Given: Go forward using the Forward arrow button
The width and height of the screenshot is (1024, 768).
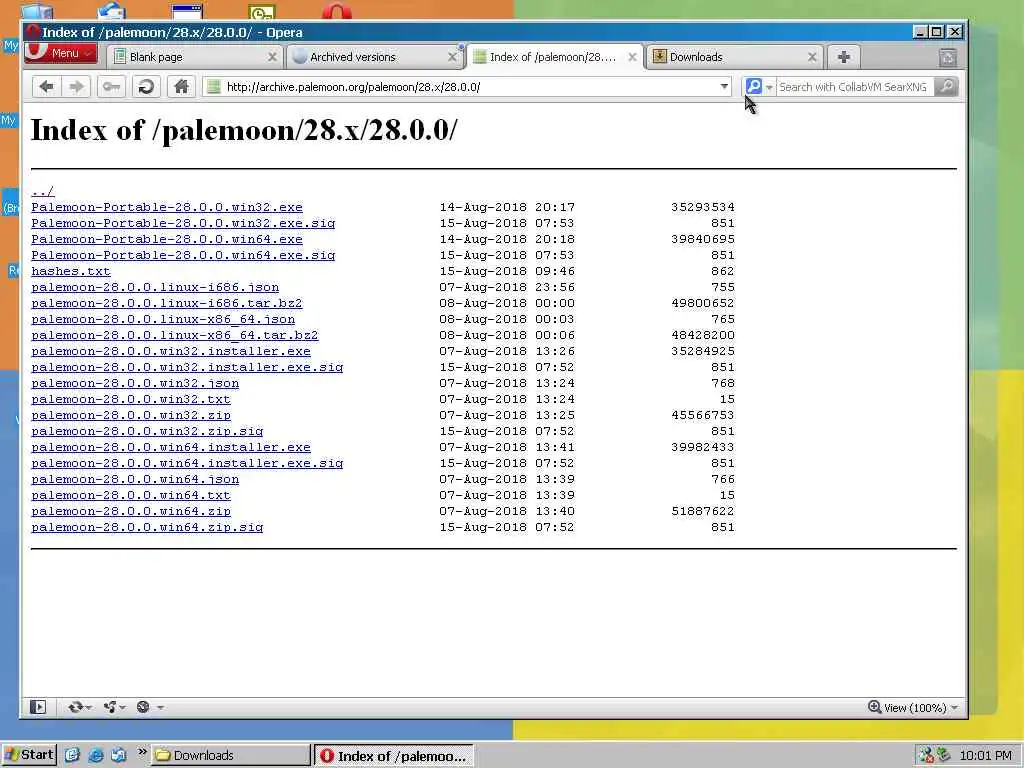Looking at the screenshot, I should pos(76,86).
